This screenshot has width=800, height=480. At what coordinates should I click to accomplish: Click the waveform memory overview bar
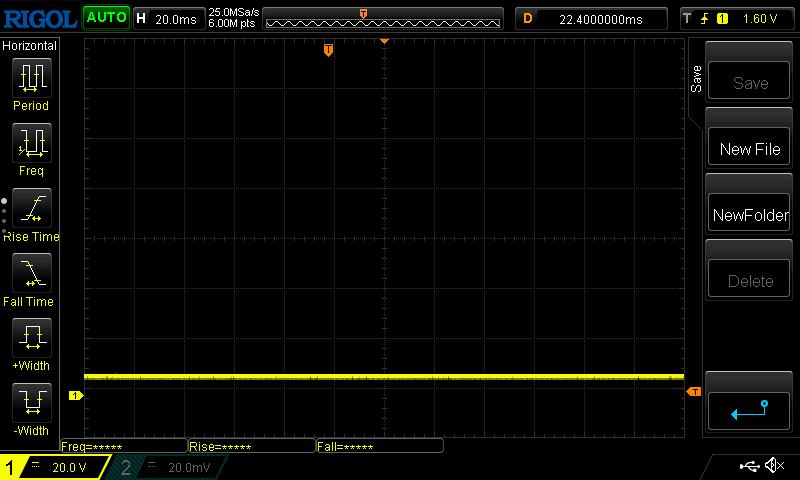(x=383, y=19)
